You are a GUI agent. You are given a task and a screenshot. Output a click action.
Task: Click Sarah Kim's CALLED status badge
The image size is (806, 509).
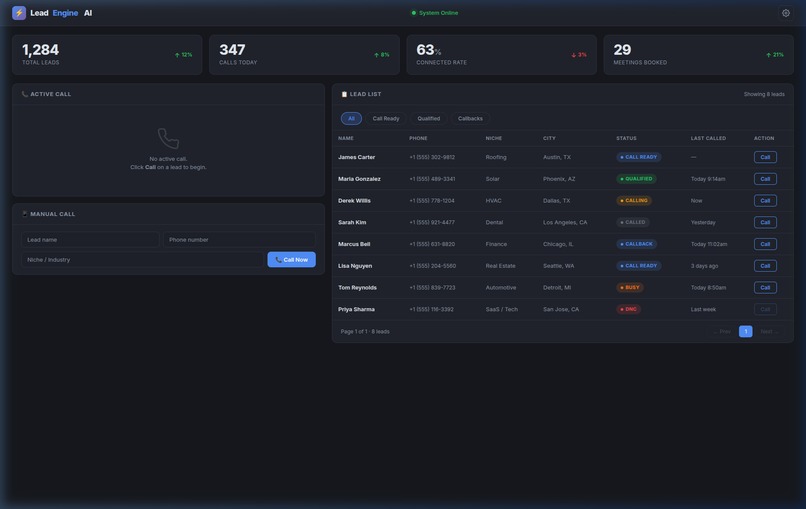[633, 223]
